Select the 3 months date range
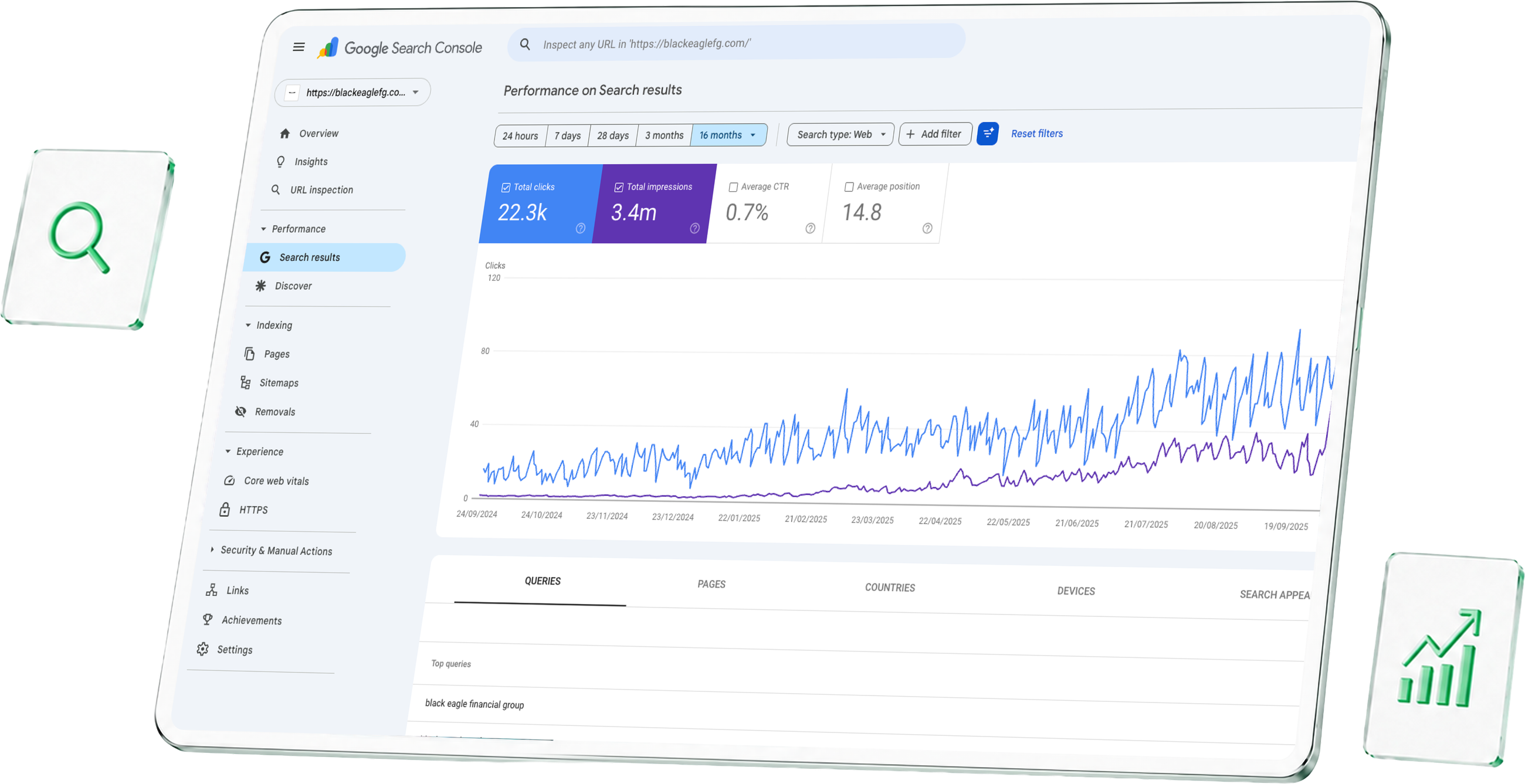1525x784 pixels. pos(663,135)
